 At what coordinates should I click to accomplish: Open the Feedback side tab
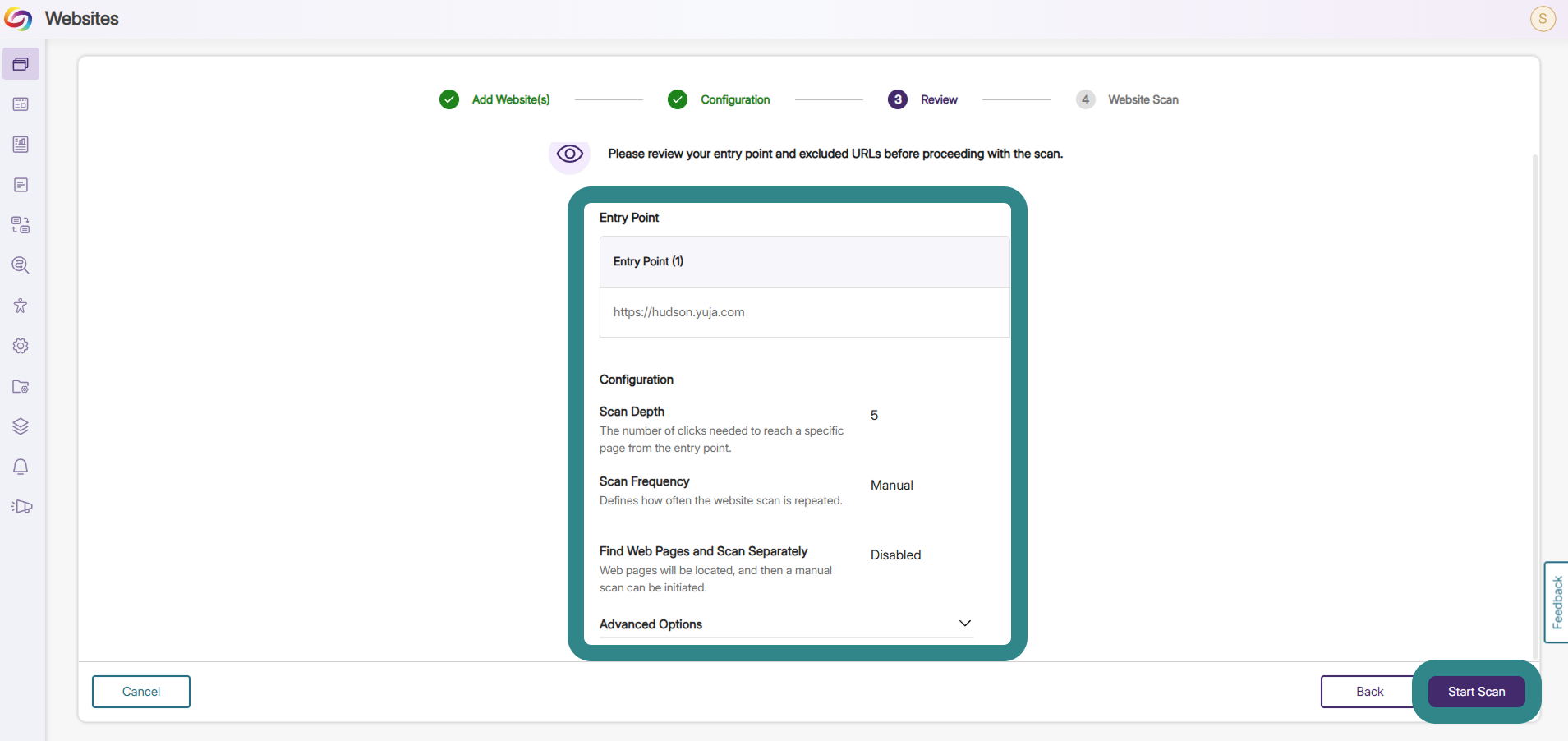point(1557,602)
